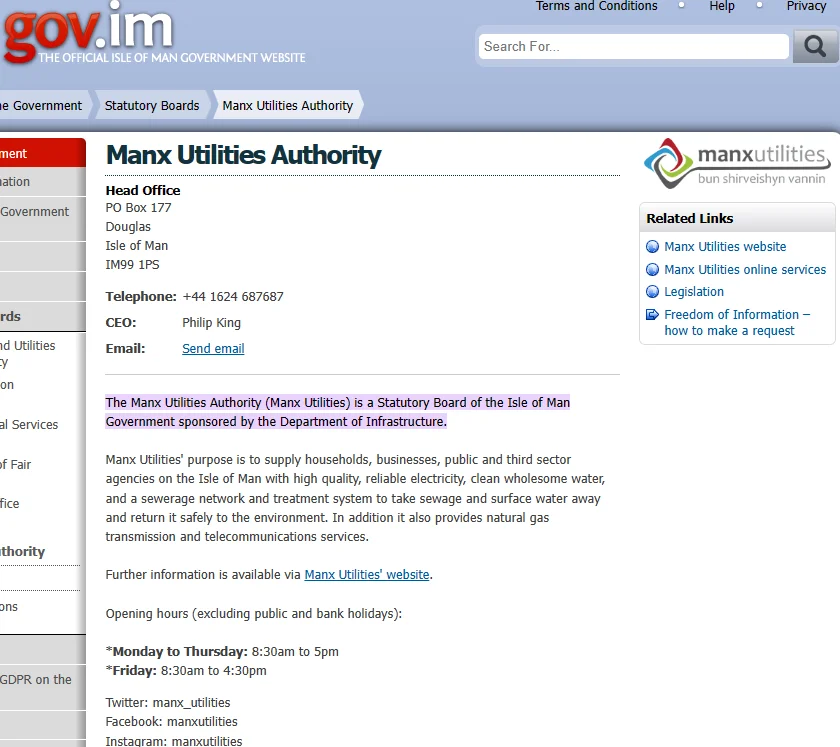
Task: Go to Government breadcrumb
Action: 42,106
